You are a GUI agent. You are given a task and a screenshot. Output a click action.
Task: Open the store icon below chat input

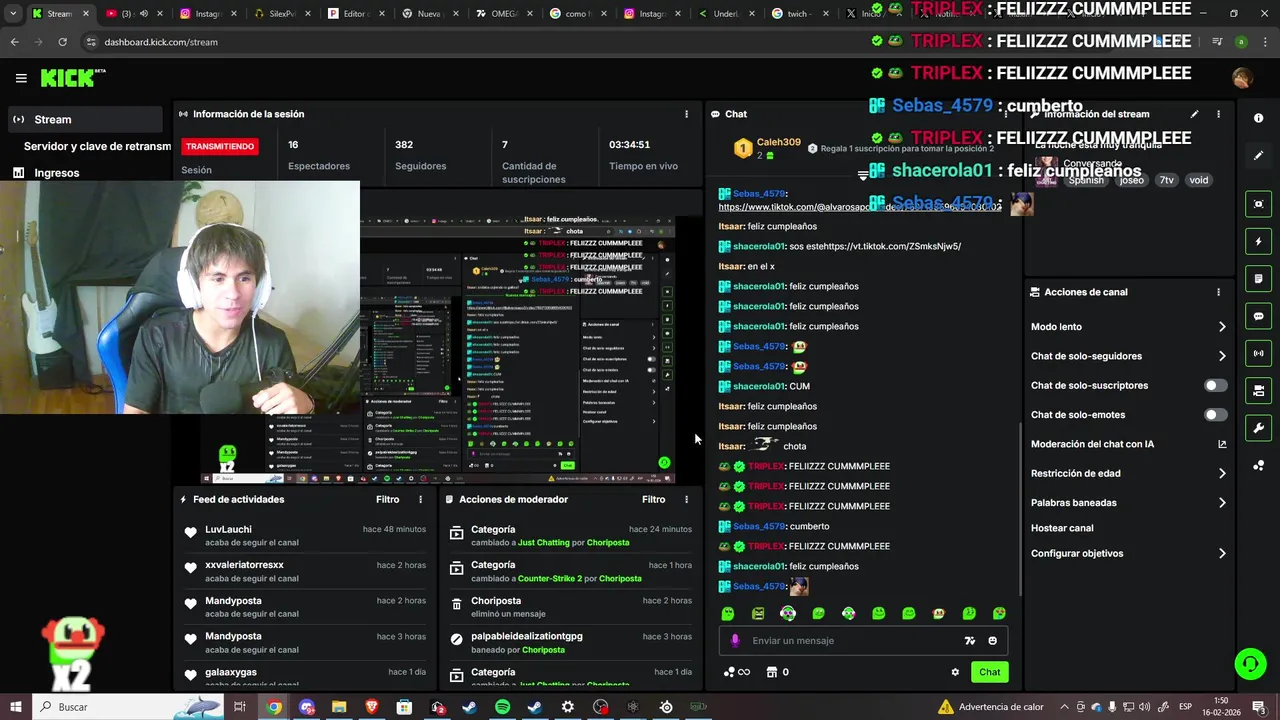tap(771, 672)
